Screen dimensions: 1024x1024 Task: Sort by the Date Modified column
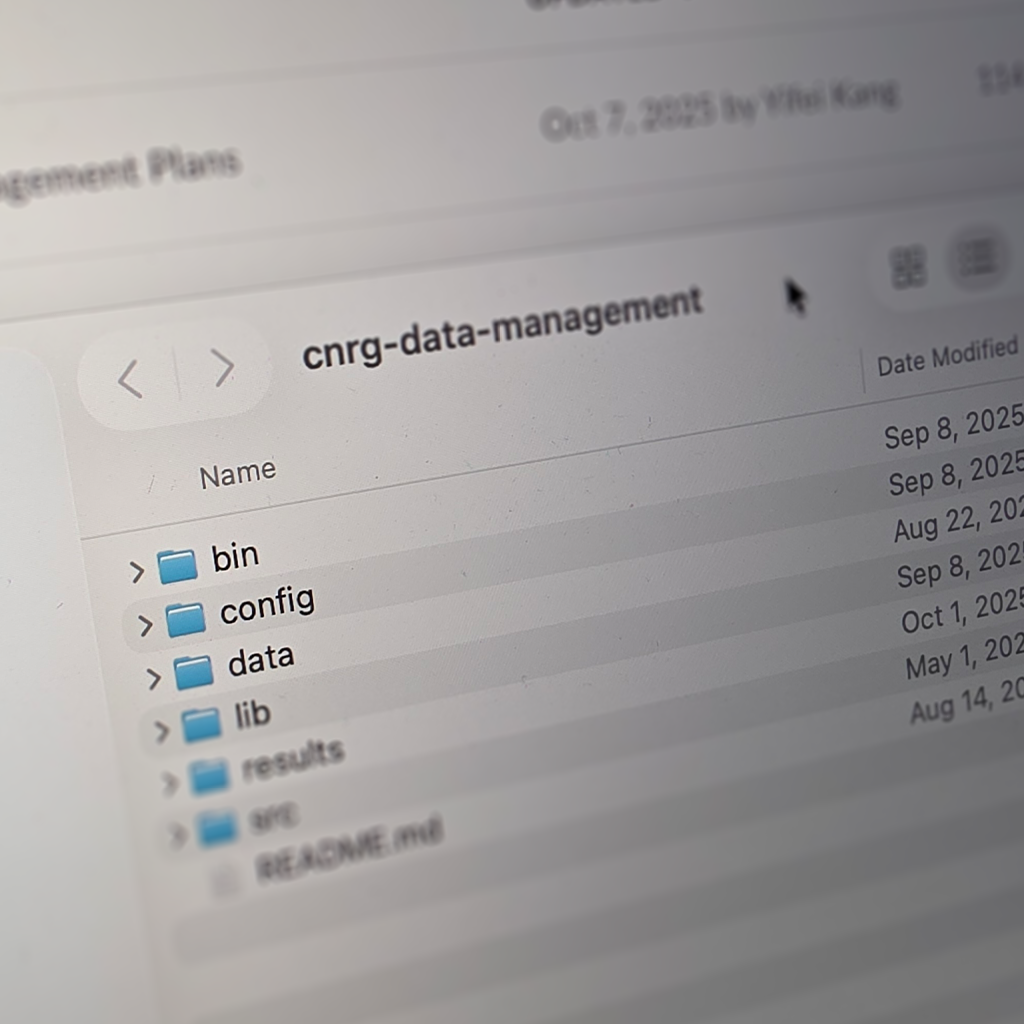pos(946,356)
